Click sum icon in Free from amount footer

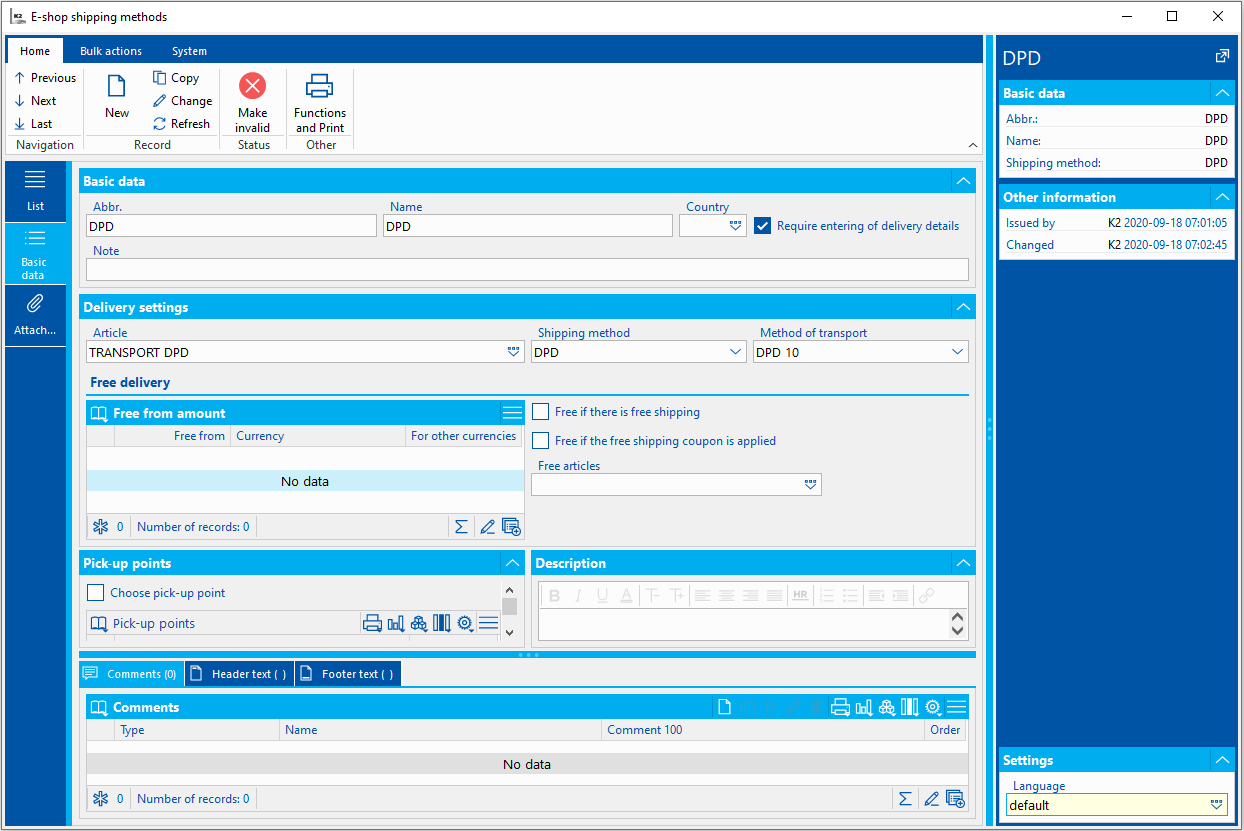pyautogui.click(x=461, y=527)
